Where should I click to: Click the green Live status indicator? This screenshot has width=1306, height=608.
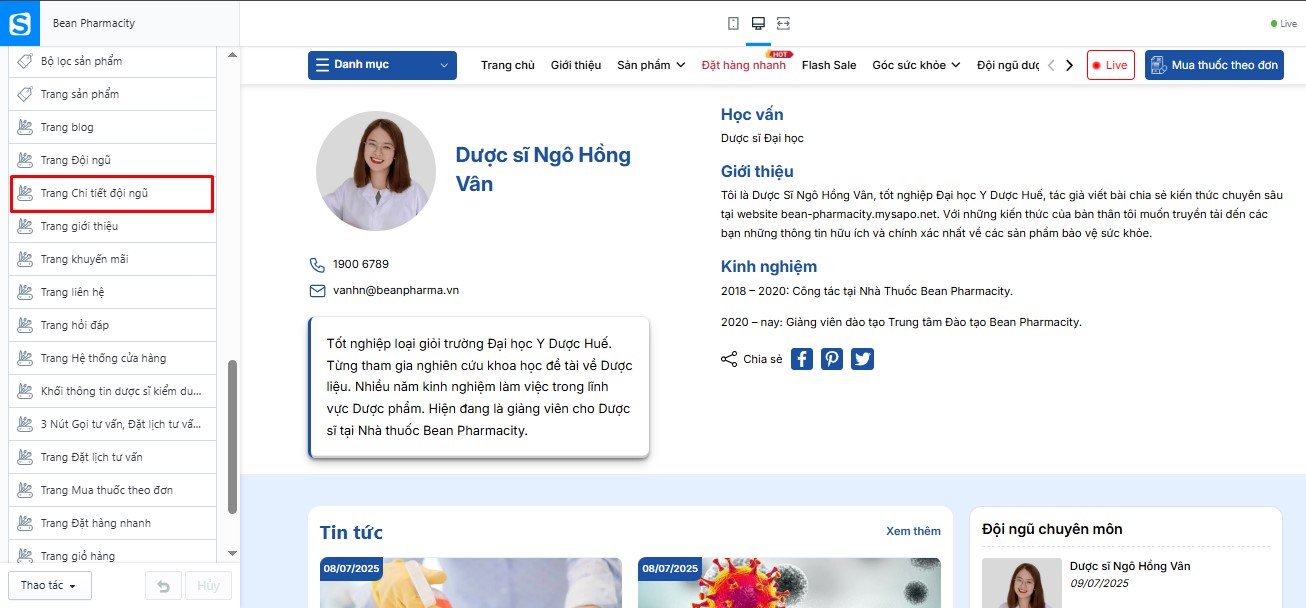point(1283,23)
